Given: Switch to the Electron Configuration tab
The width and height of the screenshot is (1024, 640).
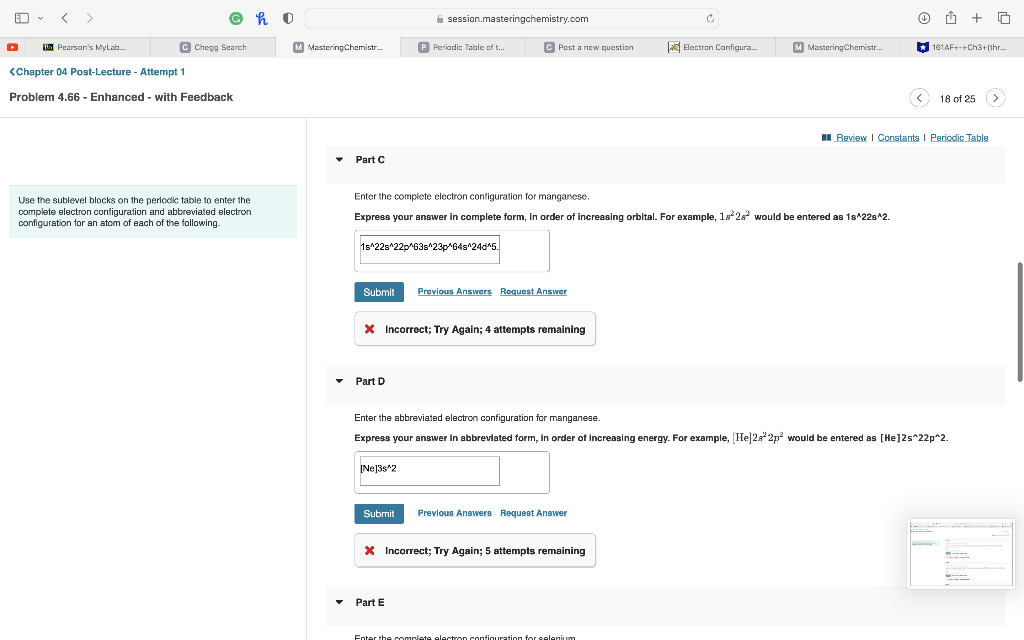Looking at the screenshot, I should [x=712, y=47].
